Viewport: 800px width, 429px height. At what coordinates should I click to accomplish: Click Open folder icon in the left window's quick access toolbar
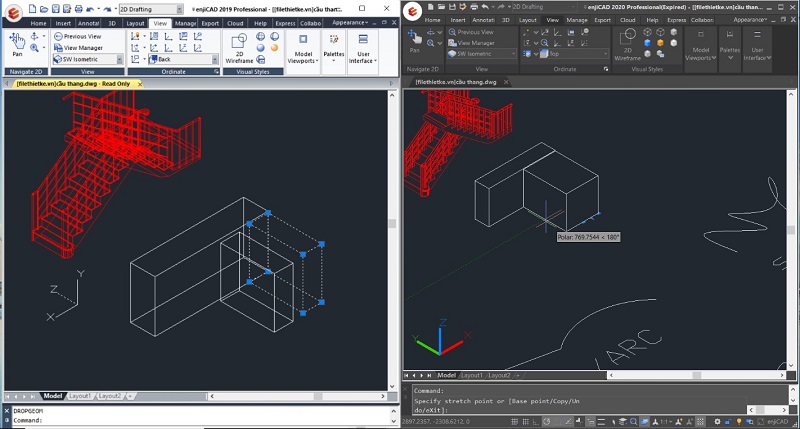coord(44,9)
